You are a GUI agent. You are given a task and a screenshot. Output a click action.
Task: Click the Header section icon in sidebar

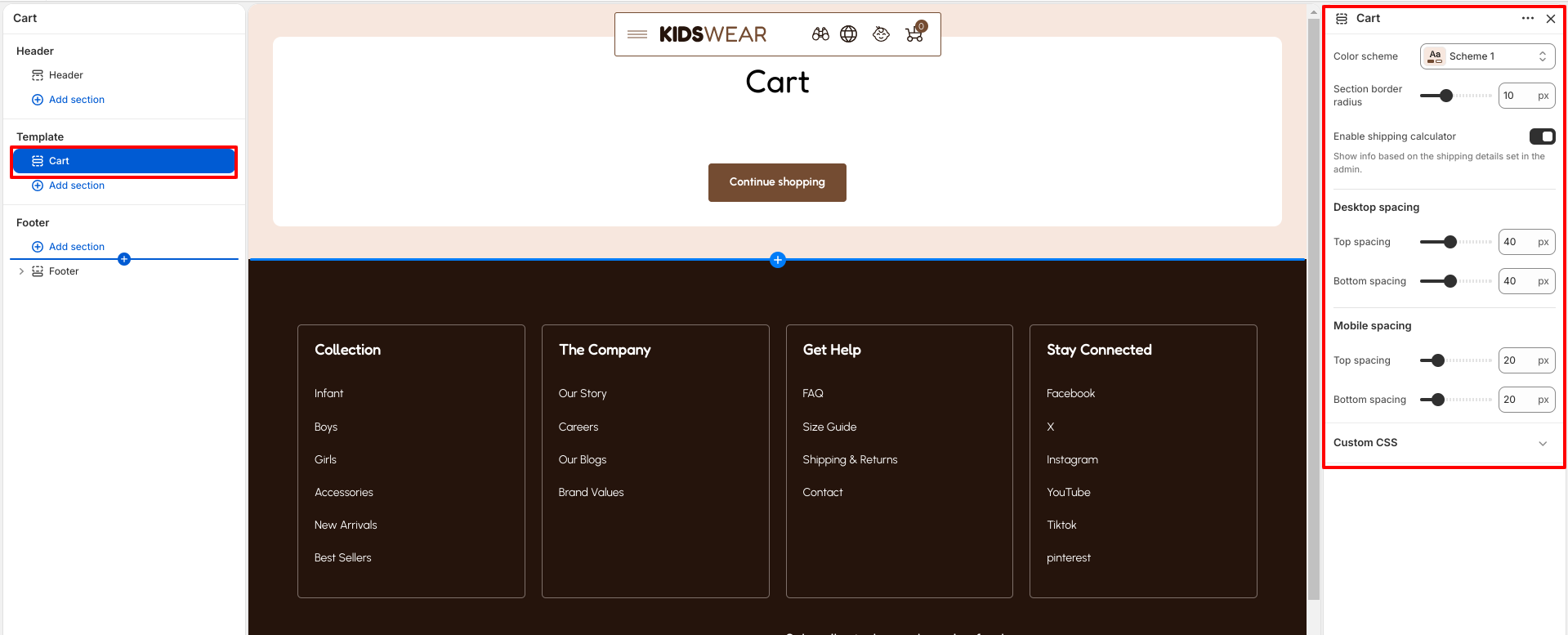coord(38,75)
